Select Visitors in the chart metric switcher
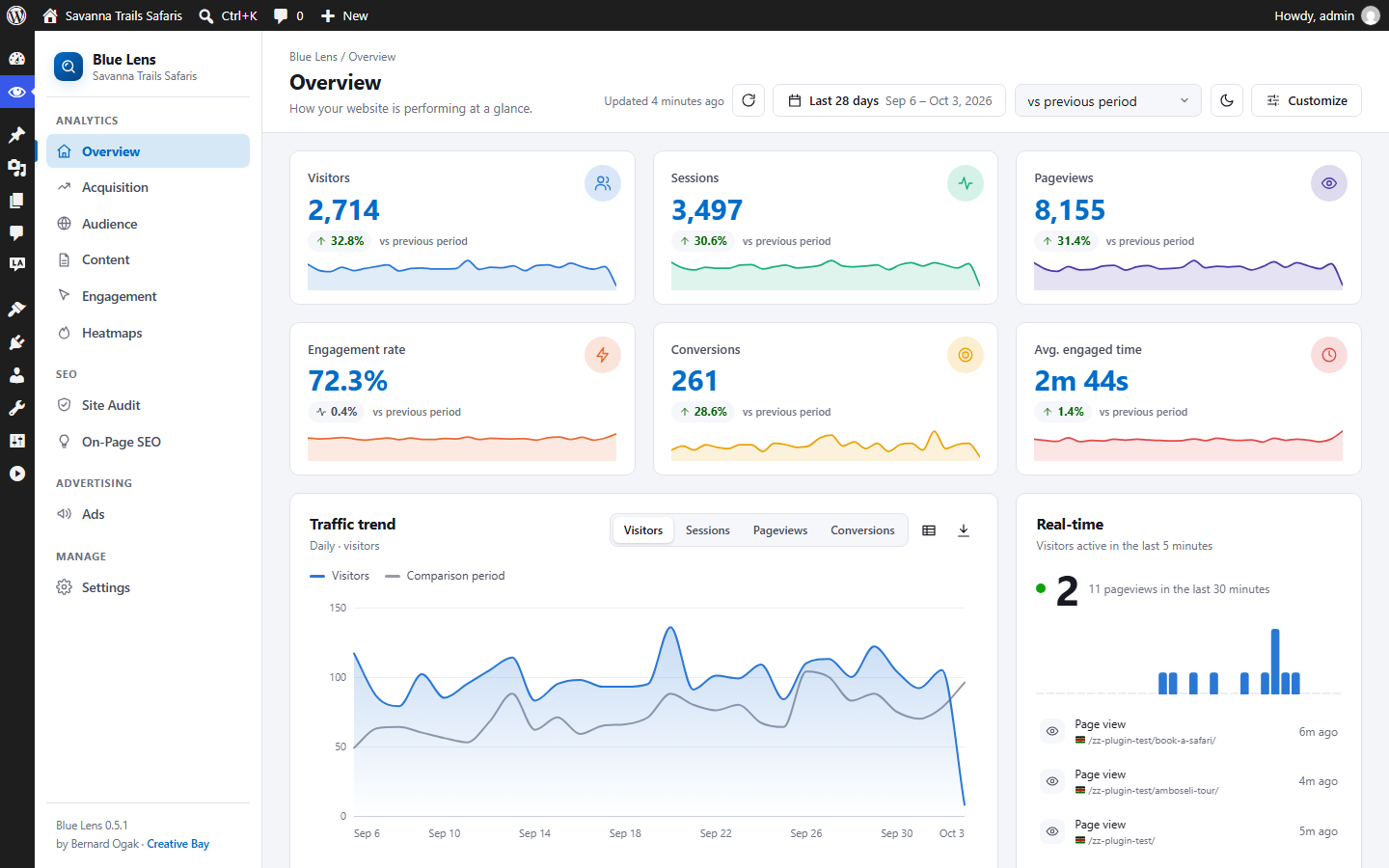 point(643,530)
